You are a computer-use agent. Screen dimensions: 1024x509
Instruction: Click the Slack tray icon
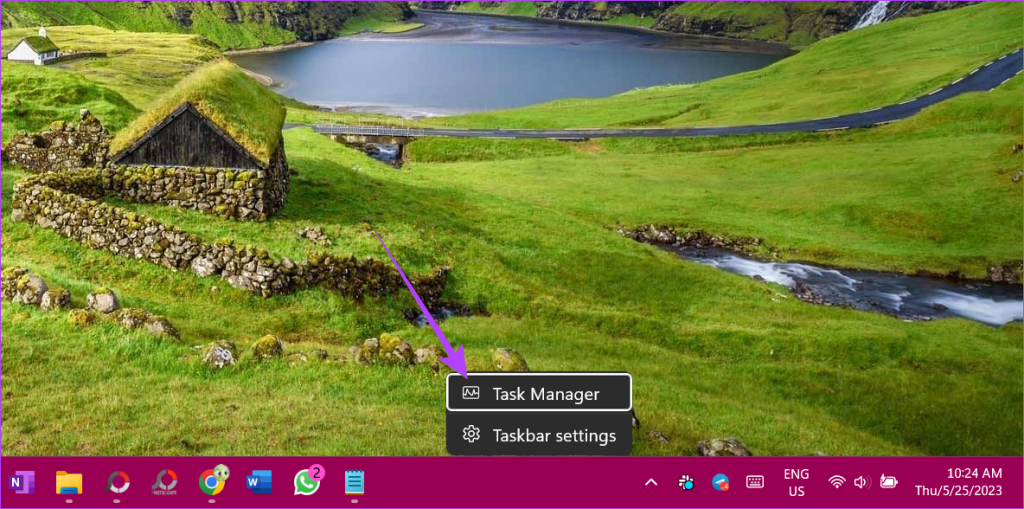[686, 483]
